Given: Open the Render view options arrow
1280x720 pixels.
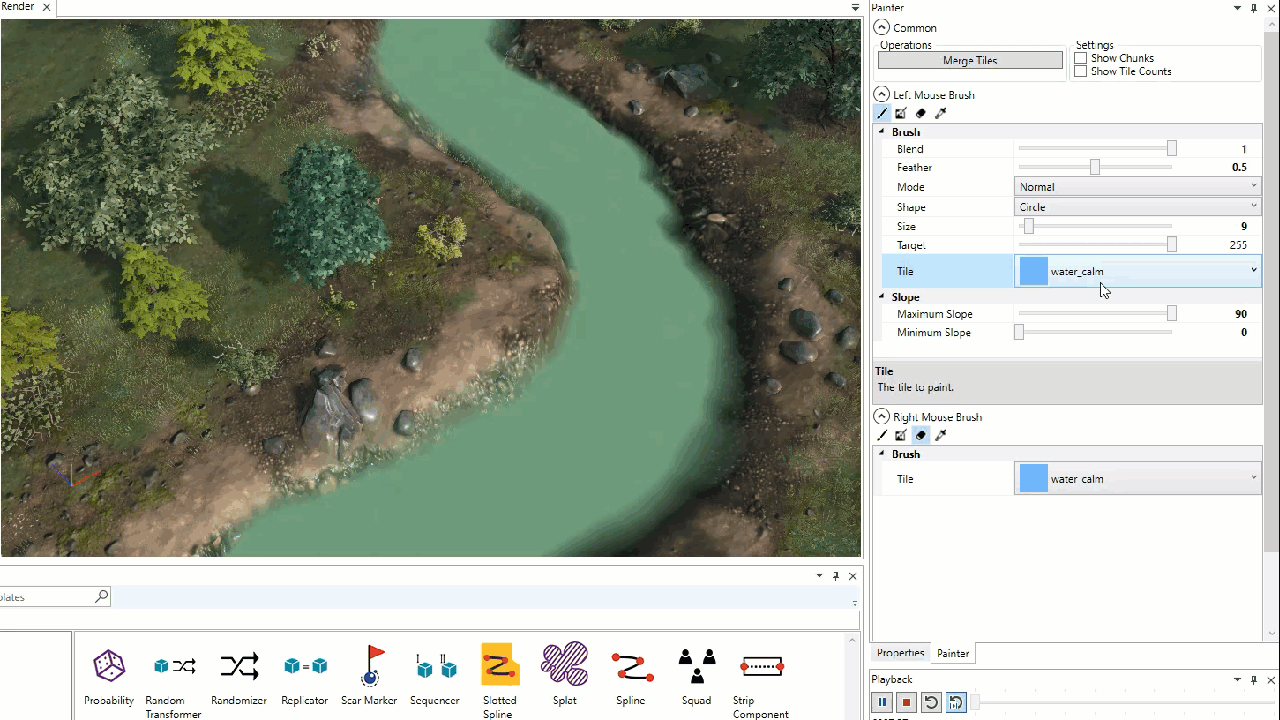Looking at the screenshot, I should [x=855, y=8].
